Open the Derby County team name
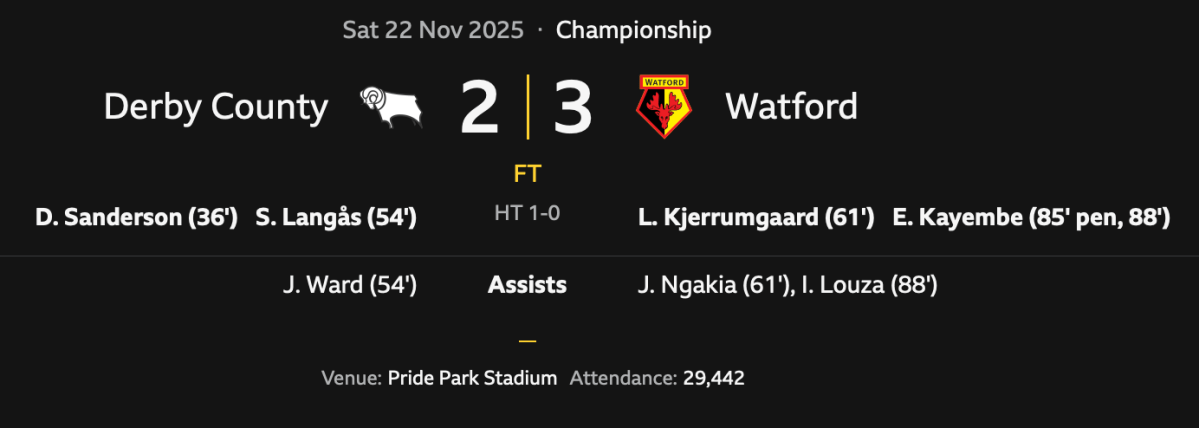 (x=216, y=107)
